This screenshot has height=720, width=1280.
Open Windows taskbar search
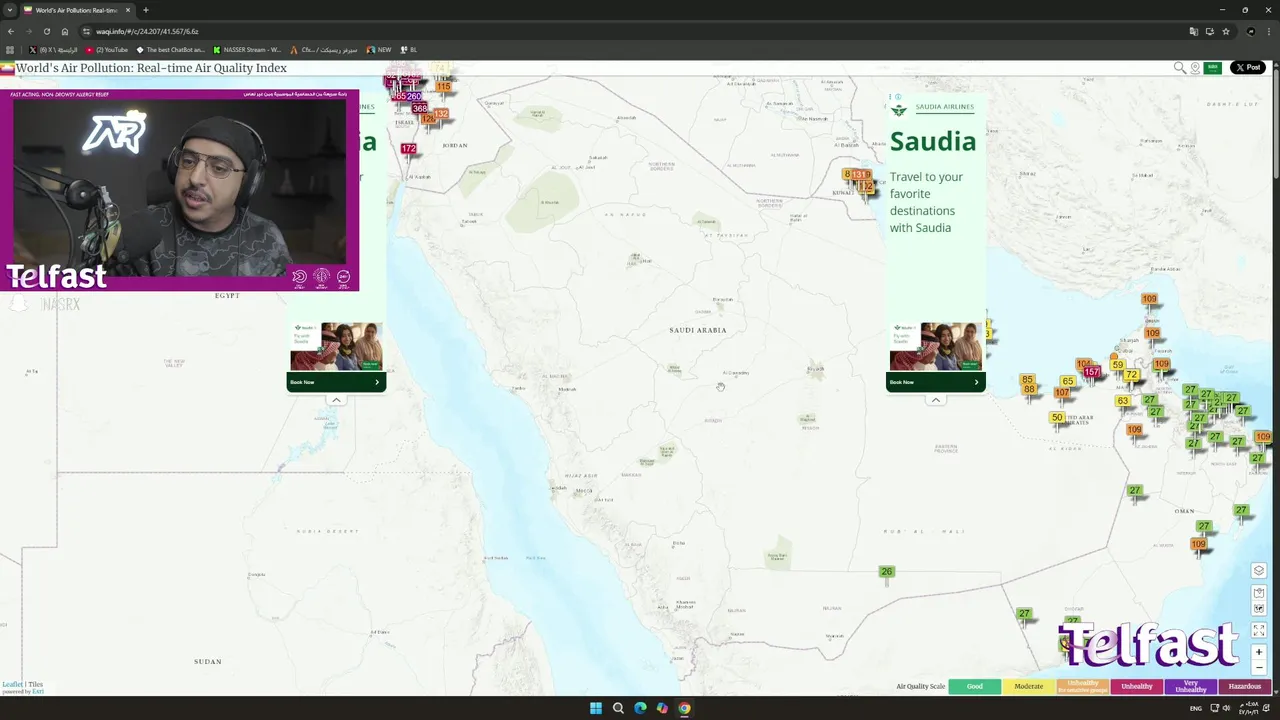click(x=618, y=708)
